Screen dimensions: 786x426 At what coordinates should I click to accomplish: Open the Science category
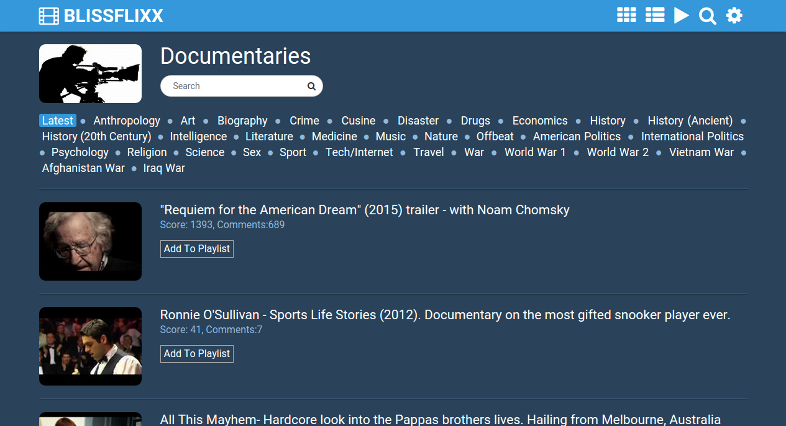[205, 152]
